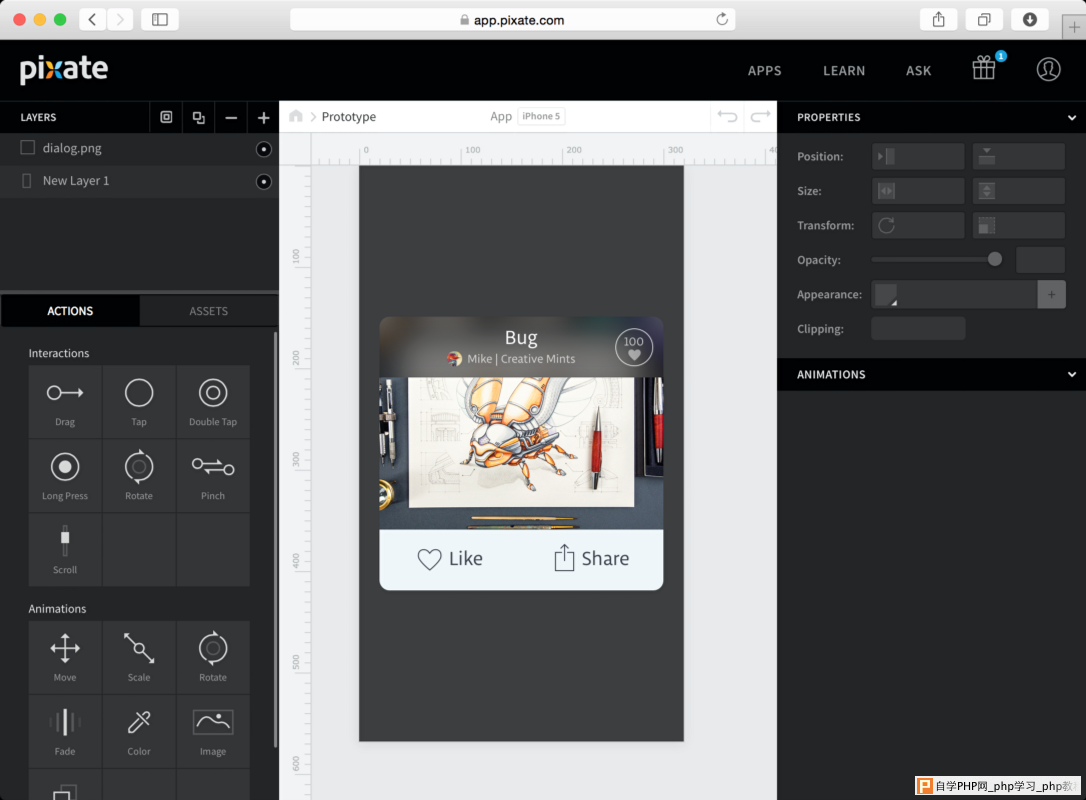This screenshot has height=800, width=1086.
Task: Click the Opacity value field
Action: (x=1040, y=260)
